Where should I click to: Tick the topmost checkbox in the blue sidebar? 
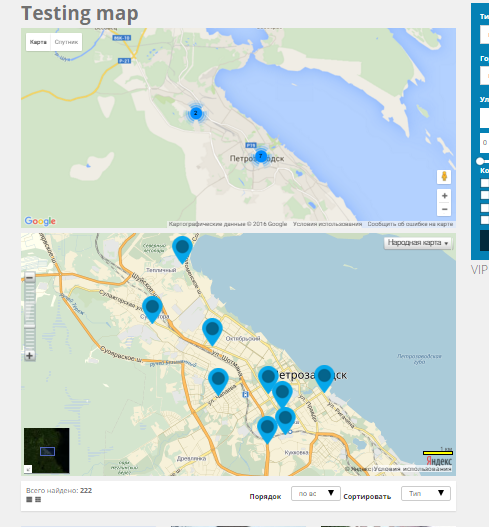[485, 183]
